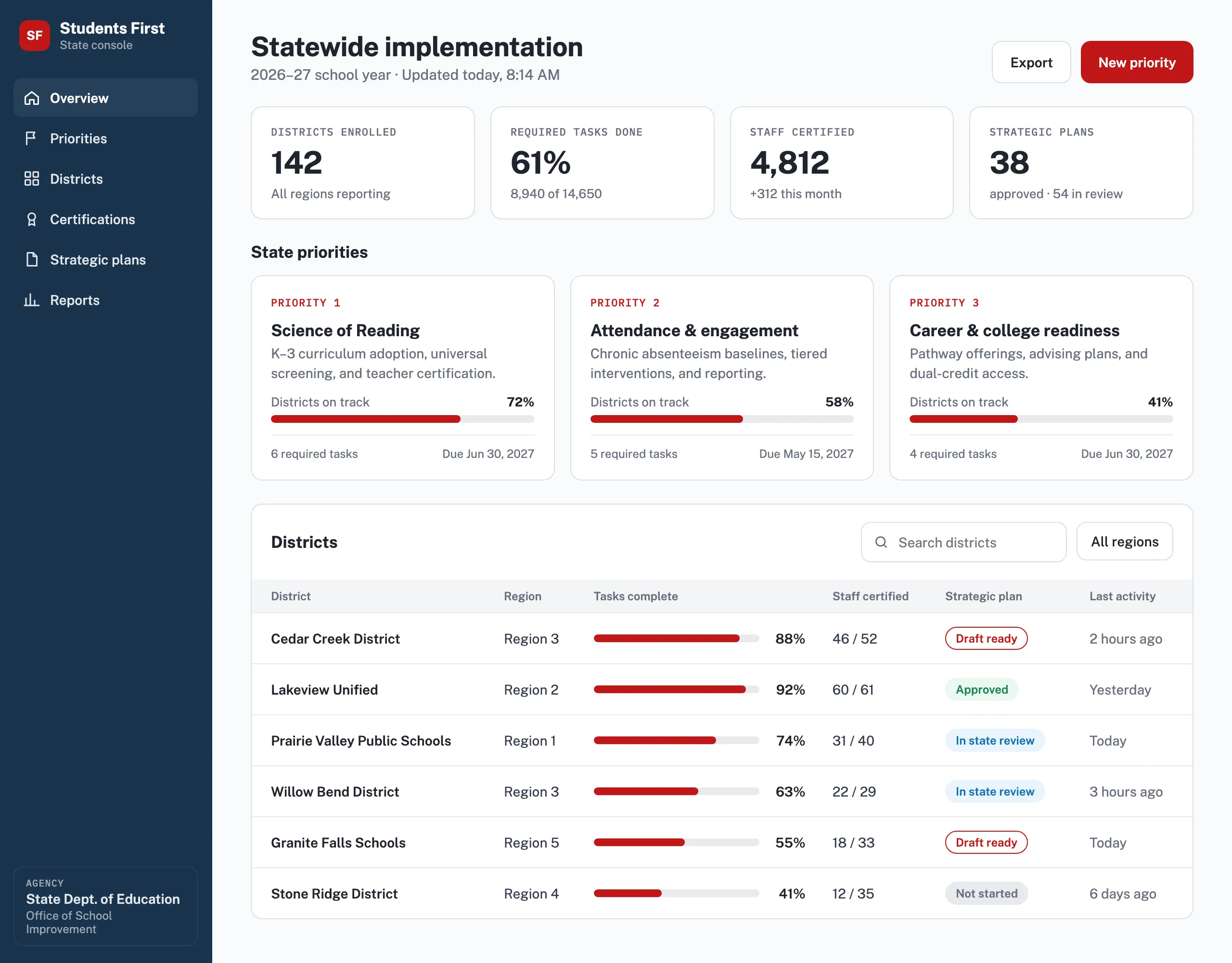Click the New priority button

click(x=1137, y=62)
